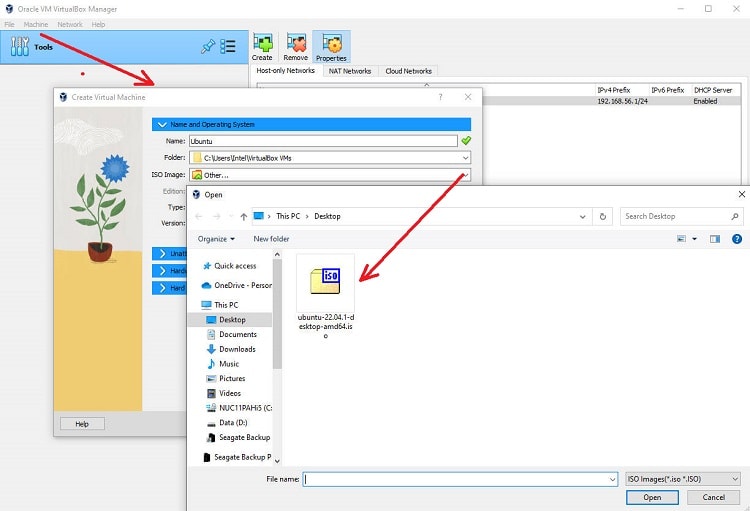This screenshot has height=511, width=750.
Task: Click the Remove network toolbar icon
Action: [x=296, y=47]
